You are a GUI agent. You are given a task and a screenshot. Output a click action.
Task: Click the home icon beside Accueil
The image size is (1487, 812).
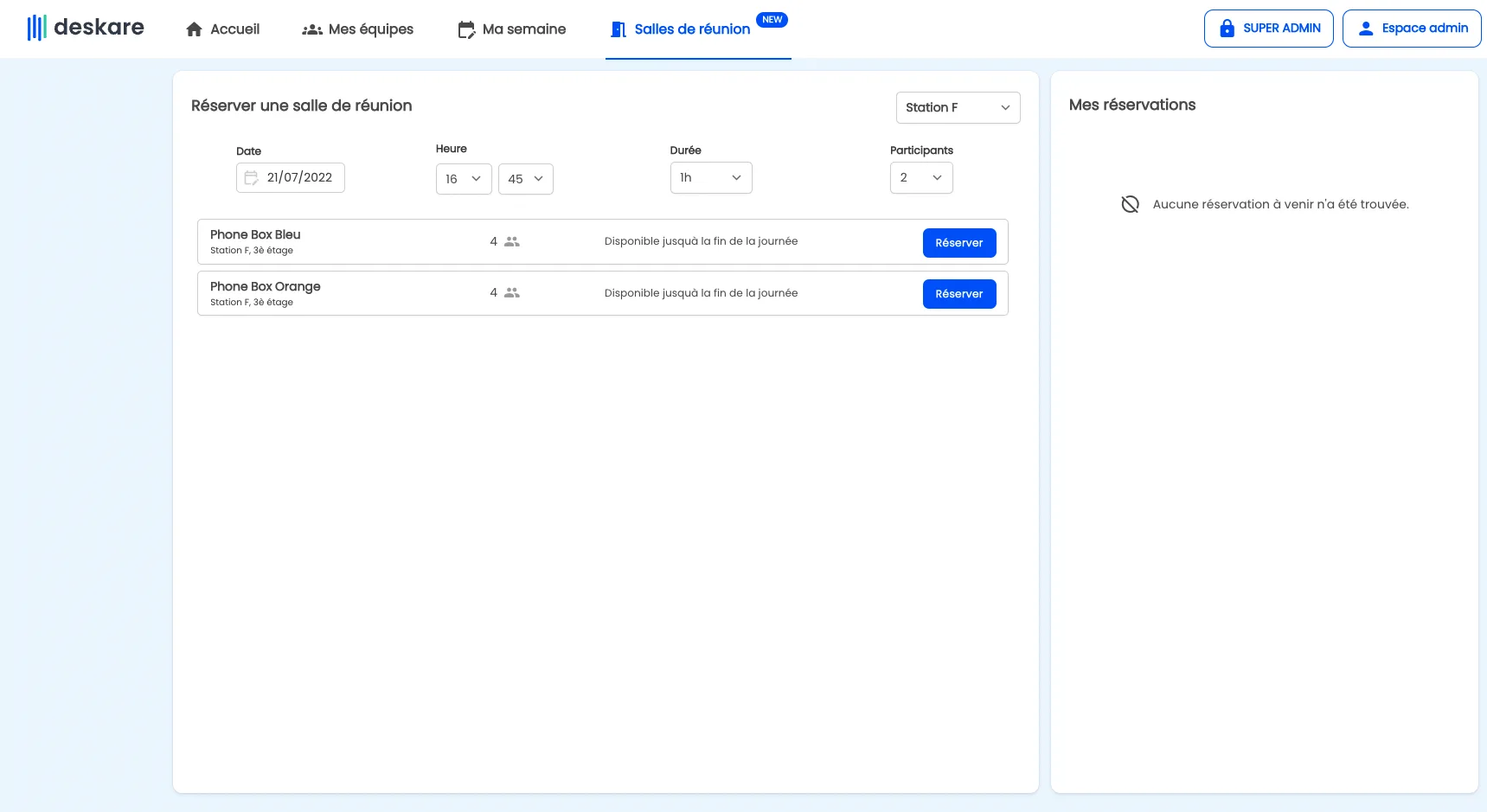point(195,29)
